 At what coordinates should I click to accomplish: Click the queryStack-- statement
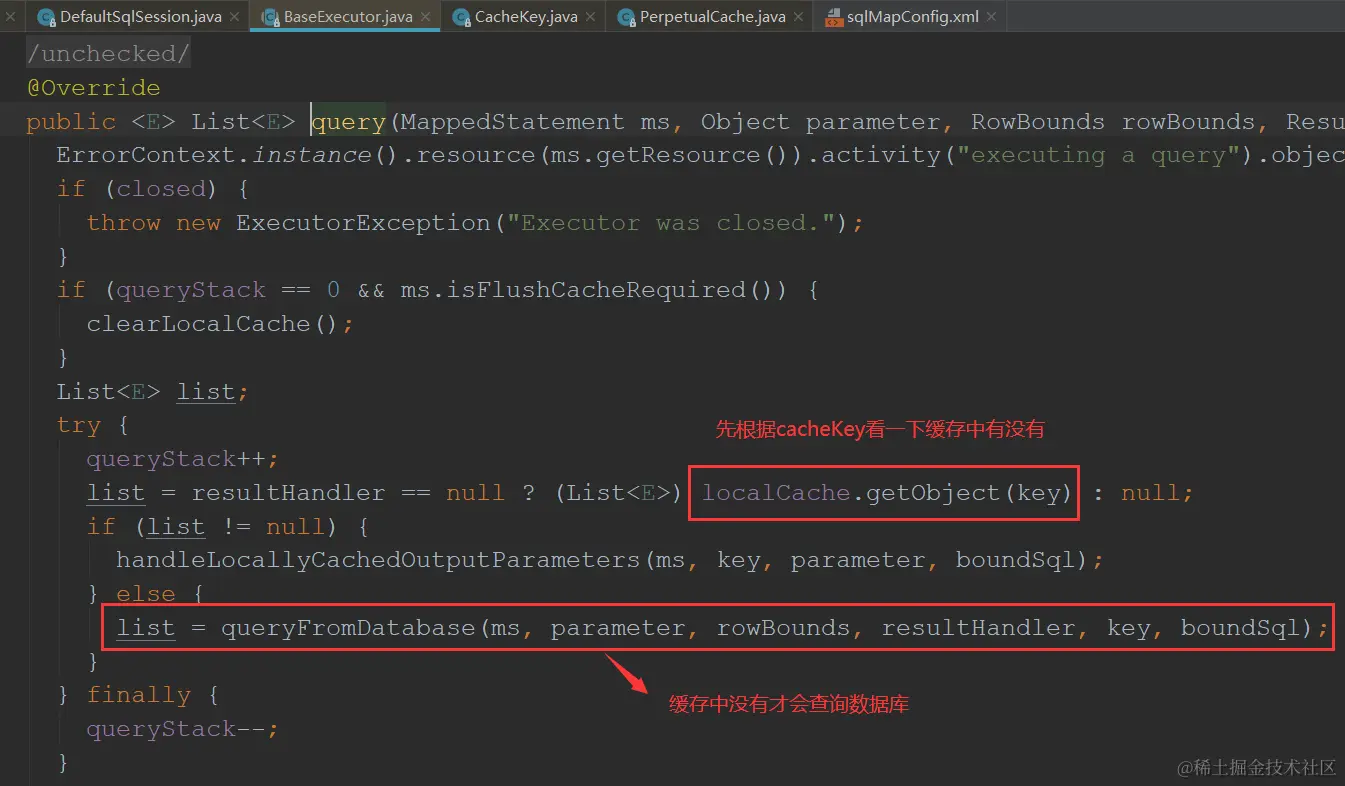pyautogui.click(x=182, y=729)
